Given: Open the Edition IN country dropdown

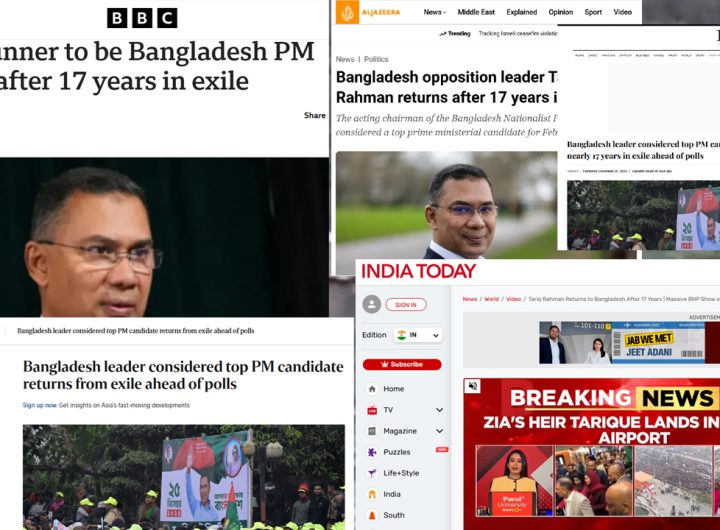Looking at the screenshot, I should point(417,335).
